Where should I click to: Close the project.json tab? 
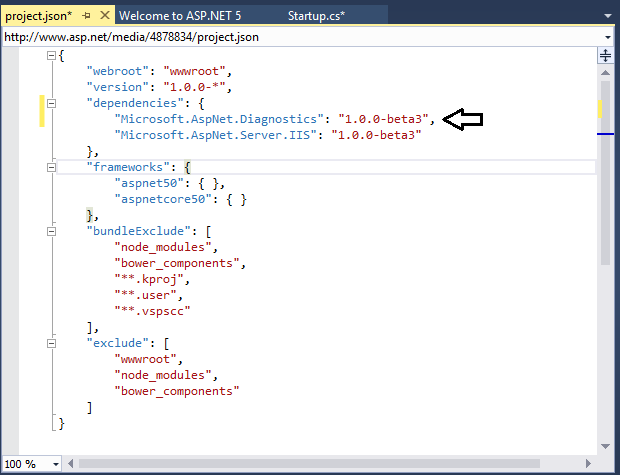coord(105,15)
